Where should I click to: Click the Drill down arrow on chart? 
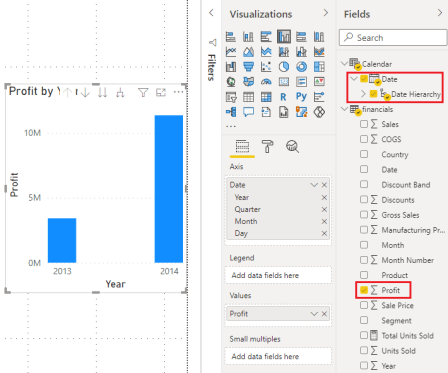[85, 92]
